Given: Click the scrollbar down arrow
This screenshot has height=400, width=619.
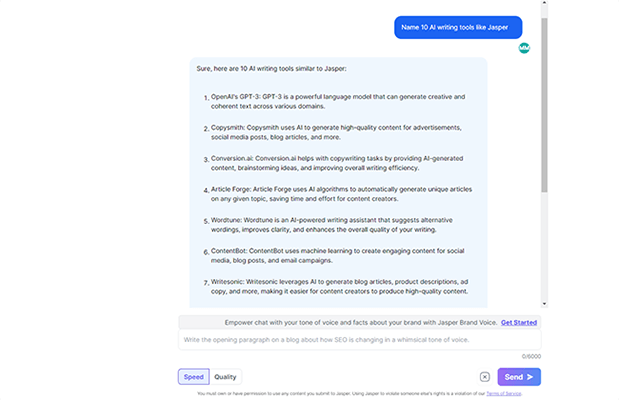Looking at the screenshot, I should (544, 303).
